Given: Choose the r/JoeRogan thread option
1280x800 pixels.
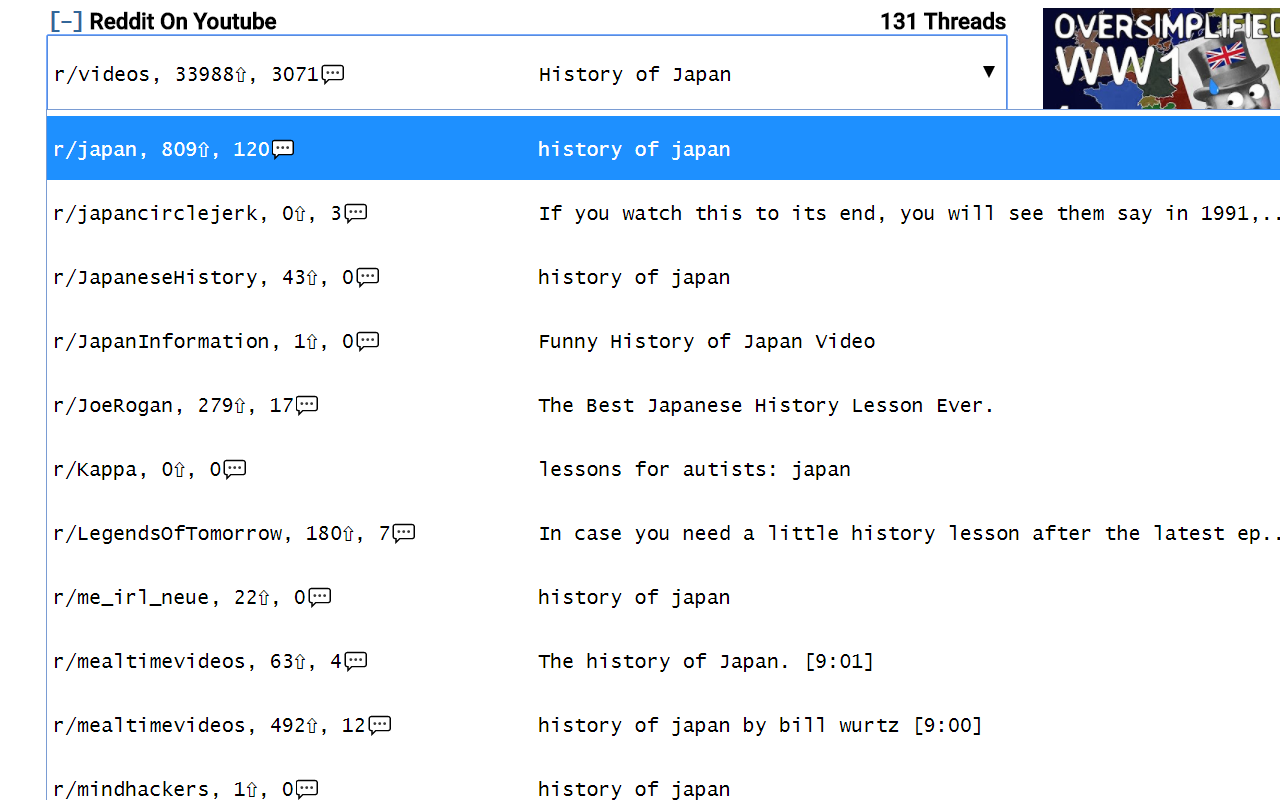Looking at the screenshot, I should tap(663, 404).
